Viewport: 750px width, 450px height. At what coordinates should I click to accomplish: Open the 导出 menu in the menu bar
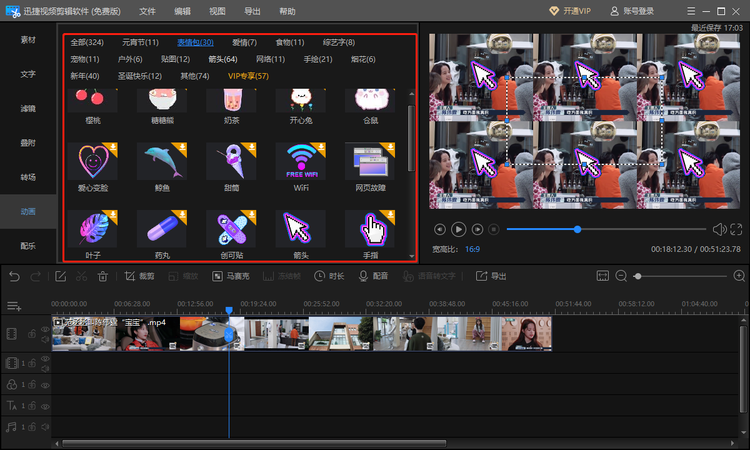[x=252, y=11]
